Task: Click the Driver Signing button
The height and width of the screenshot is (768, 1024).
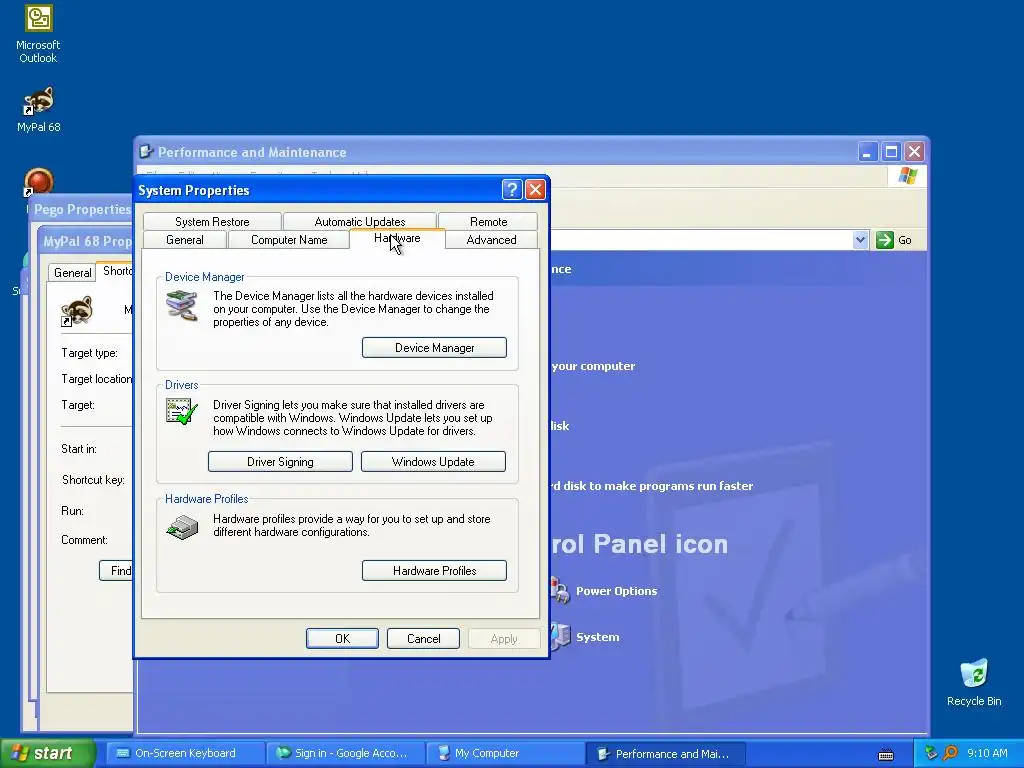Action: (280, 462)
